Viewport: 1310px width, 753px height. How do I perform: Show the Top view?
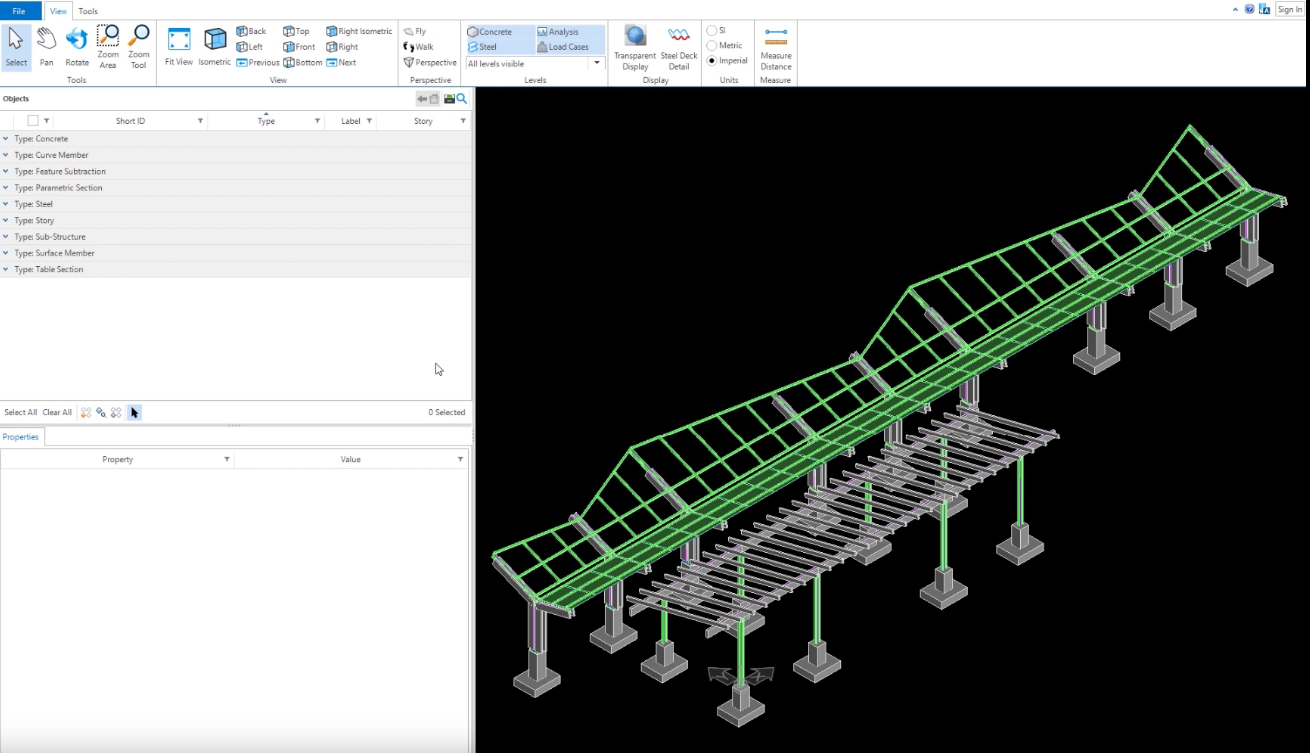coord(297,31)
